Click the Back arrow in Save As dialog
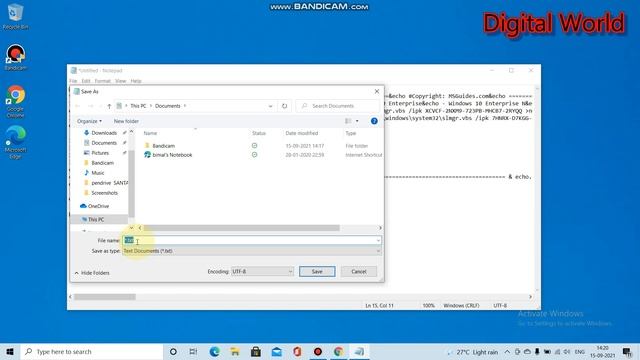The width and height of the screenshot is (640, 360). pyautogui.click(x=78, y=106)
